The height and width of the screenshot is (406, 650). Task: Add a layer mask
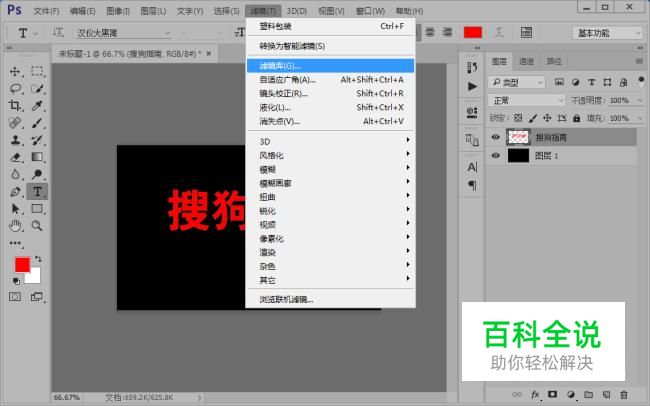(x=553, y=394)
